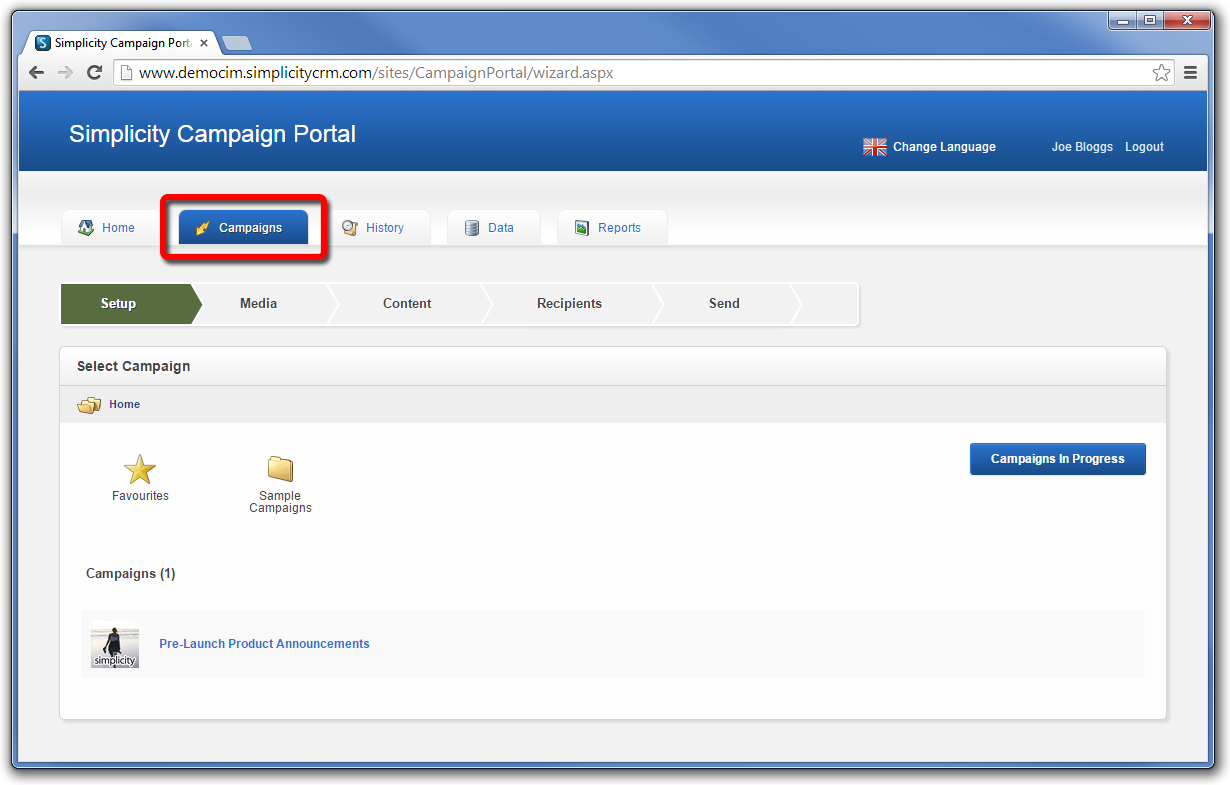The width and height of the screenshot is (1230, 785).
Task: Open Pre-Launch Product Announcements campaign link
Action: tap(264, 644)
